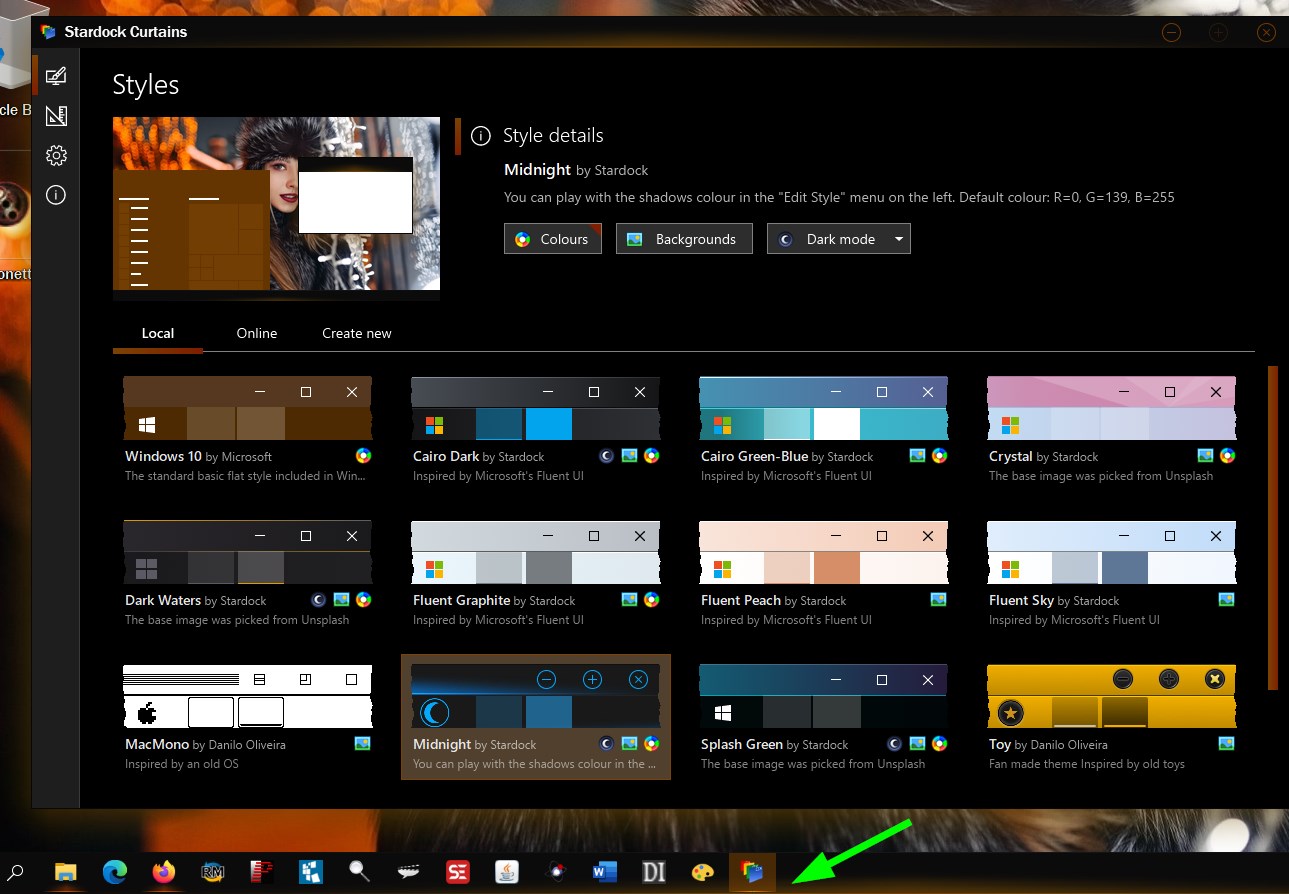Select the Crystal style thumbnail
The height and width of the screenshot is (894, 1289).
(1111, 408)
